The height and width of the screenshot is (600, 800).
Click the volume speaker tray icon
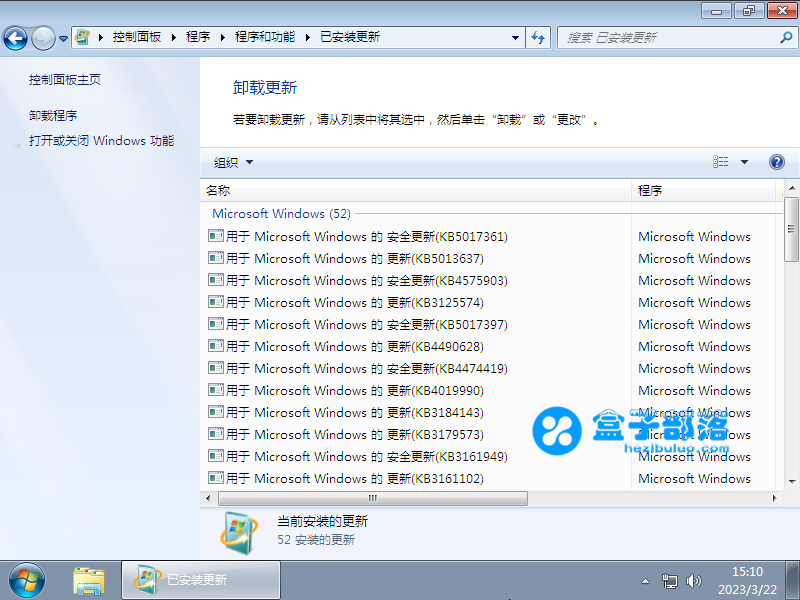(694, 581)
